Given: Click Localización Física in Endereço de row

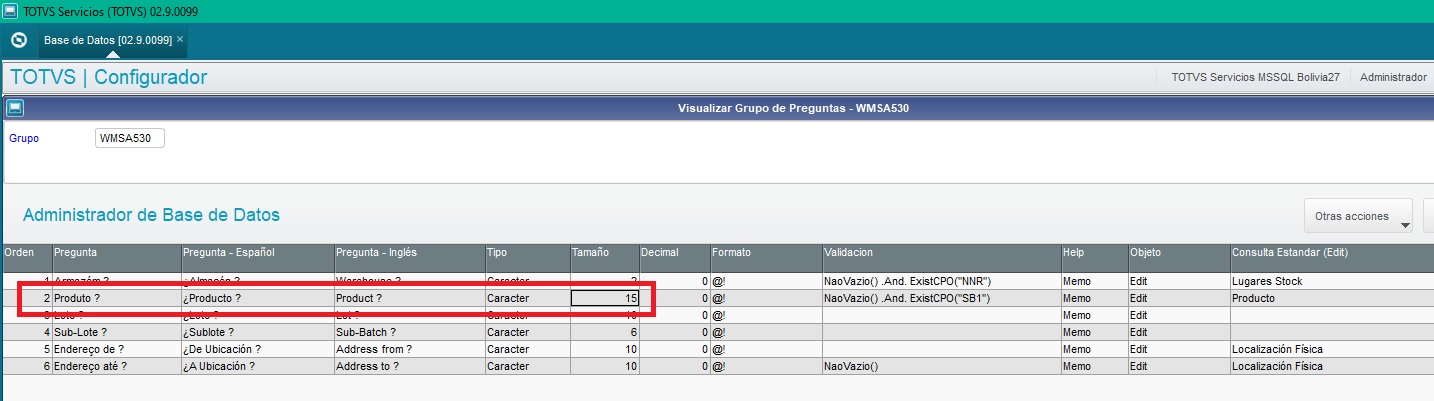Looking at the screenshot, I should click(1332, 349).
